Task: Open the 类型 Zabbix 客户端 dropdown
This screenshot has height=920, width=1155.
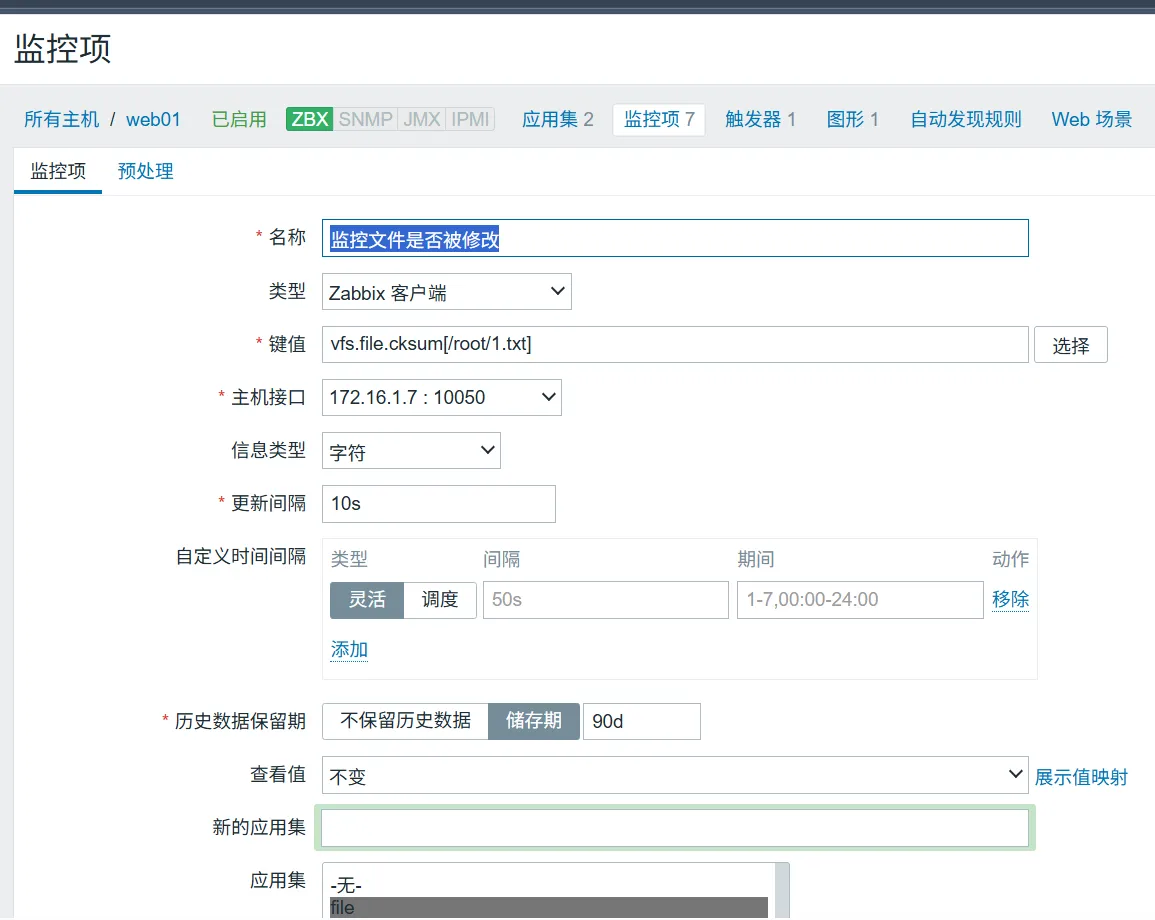Action: (446, 292)
